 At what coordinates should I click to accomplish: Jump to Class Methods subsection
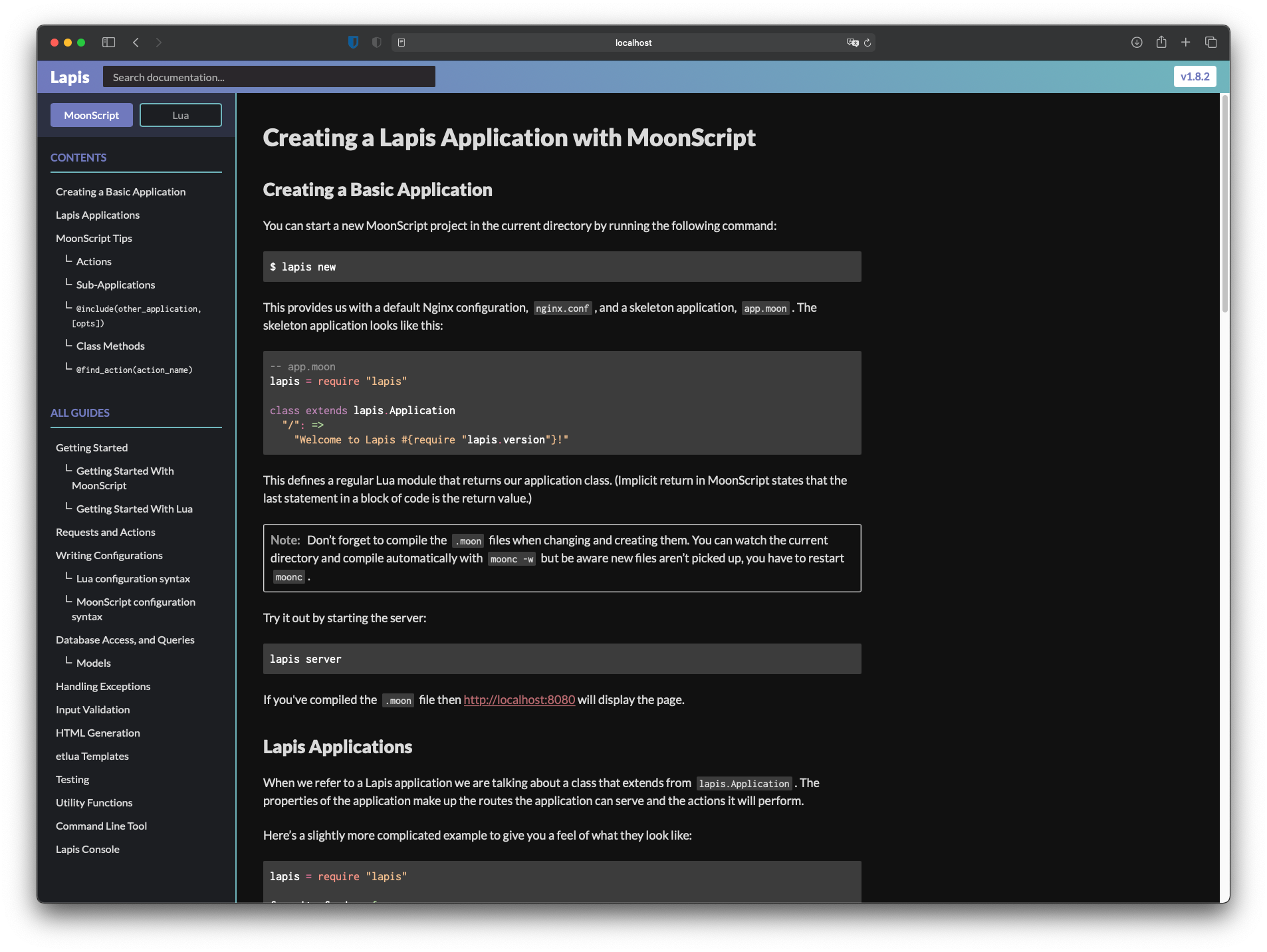[110, 346]
